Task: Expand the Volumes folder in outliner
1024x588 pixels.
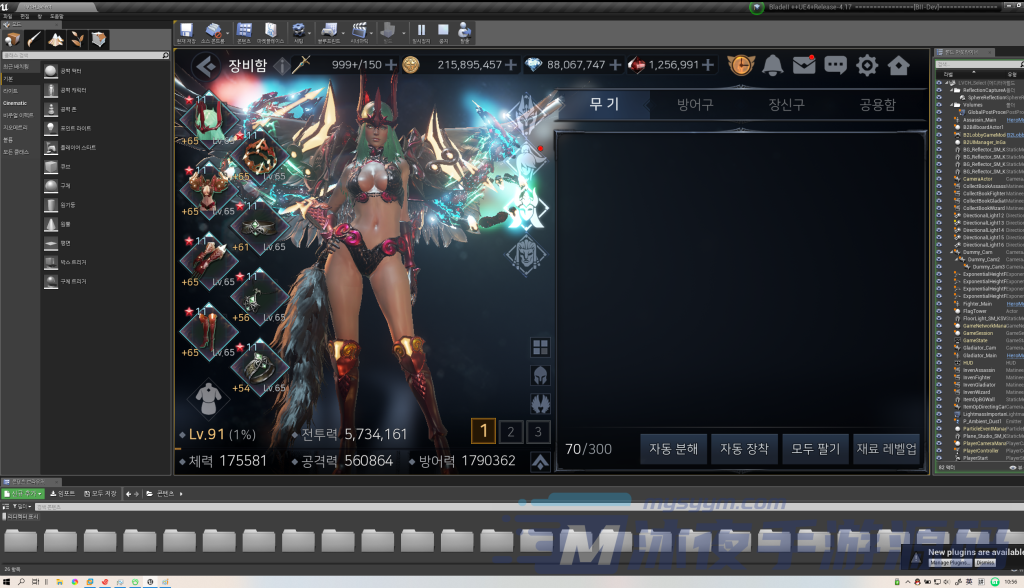Action: coord(949,104)
